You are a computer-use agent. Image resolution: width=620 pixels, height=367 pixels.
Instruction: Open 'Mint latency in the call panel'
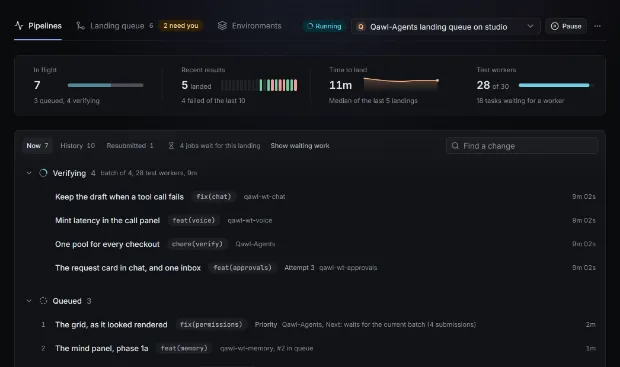[108, 221]
